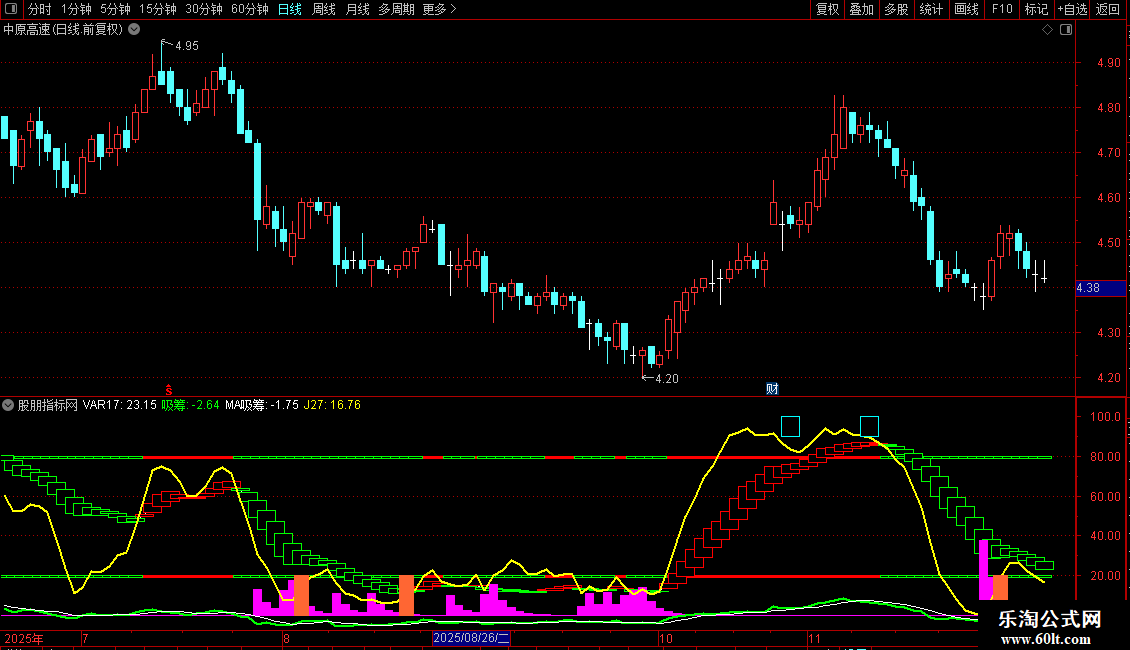This screenshot has width=1130, height=650.
Task: Click the diamond icon above the chart
Action: [x=1048, y=30]
